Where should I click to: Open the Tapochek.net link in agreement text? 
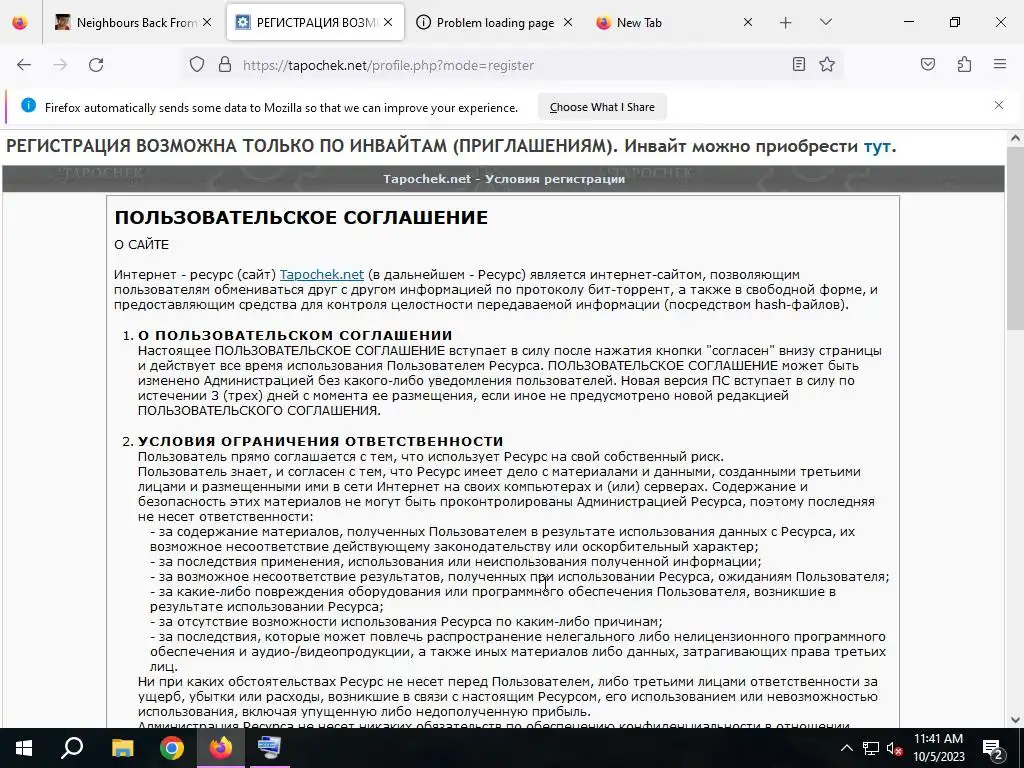[322, 274]
